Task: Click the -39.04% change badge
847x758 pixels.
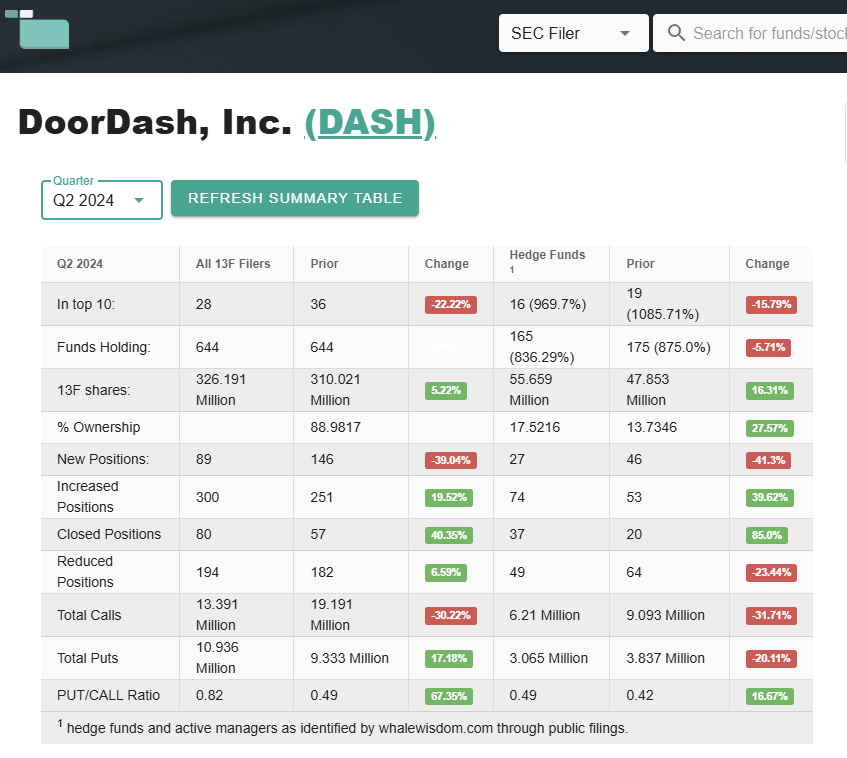Action: tap(451, 460)
